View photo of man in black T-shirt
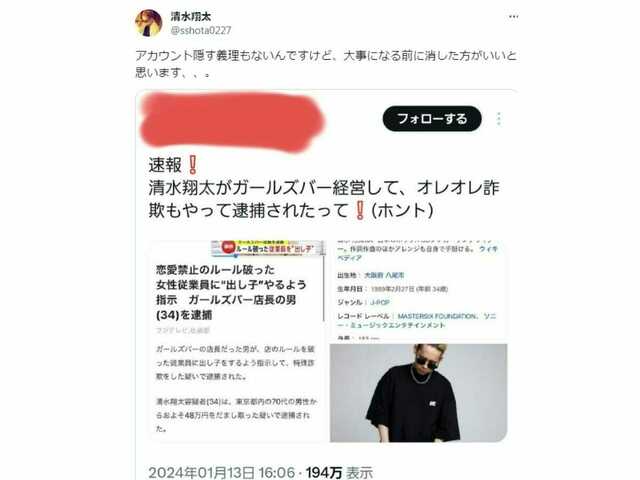This screenshot has width=640, height=480. pos(418,393)
